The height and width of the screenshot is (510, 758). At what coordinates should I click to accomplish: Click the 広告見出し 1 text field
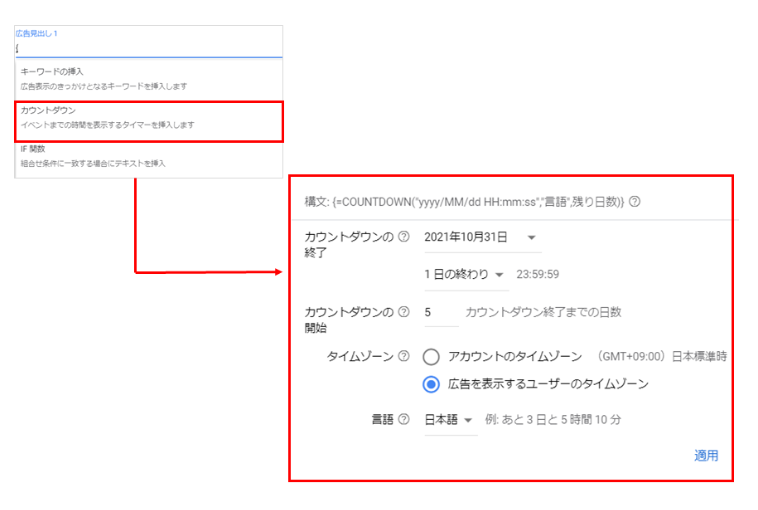point(148,48)
